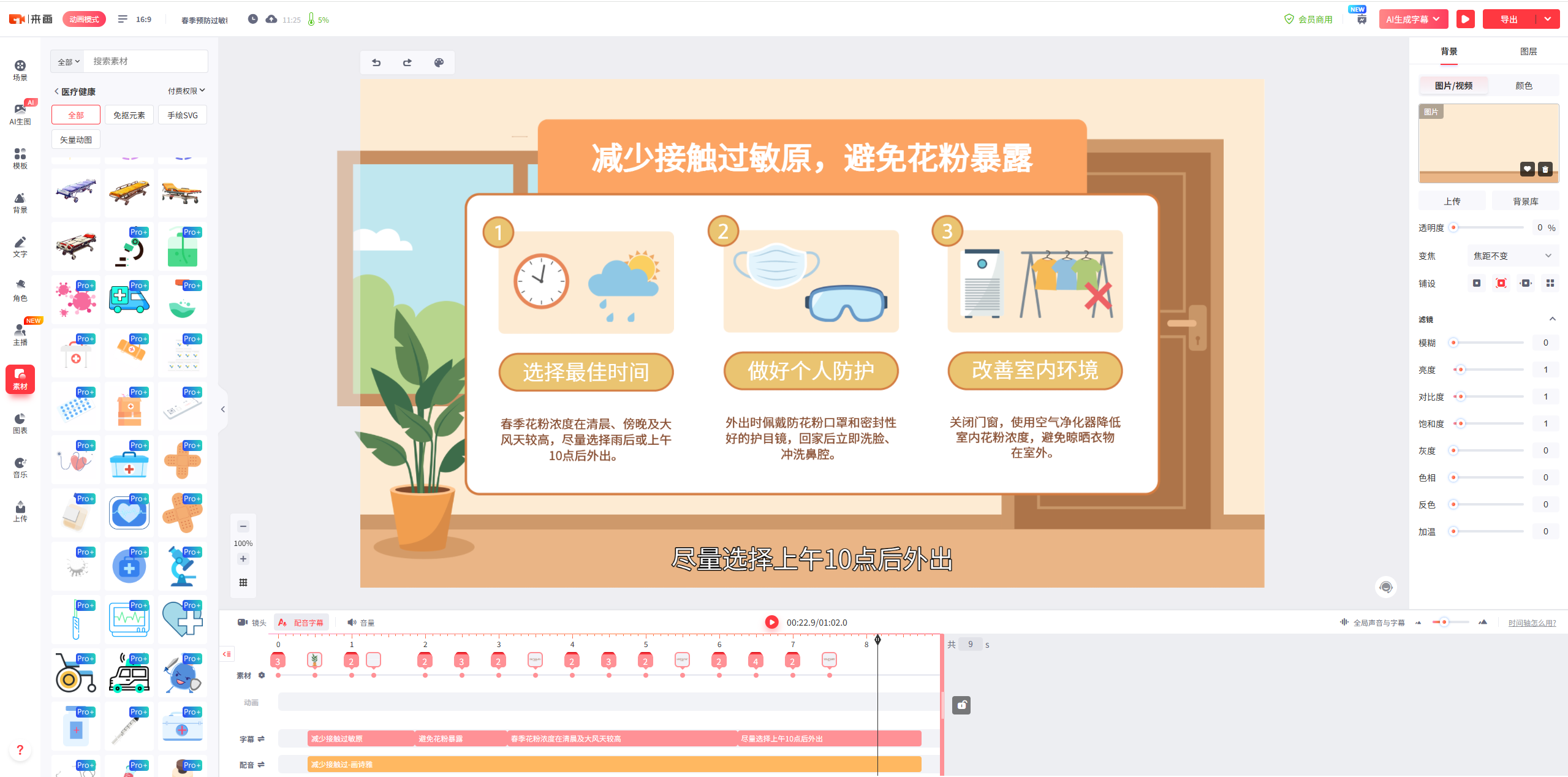Toggle 动画模式 at the top left

click(84, 18)
